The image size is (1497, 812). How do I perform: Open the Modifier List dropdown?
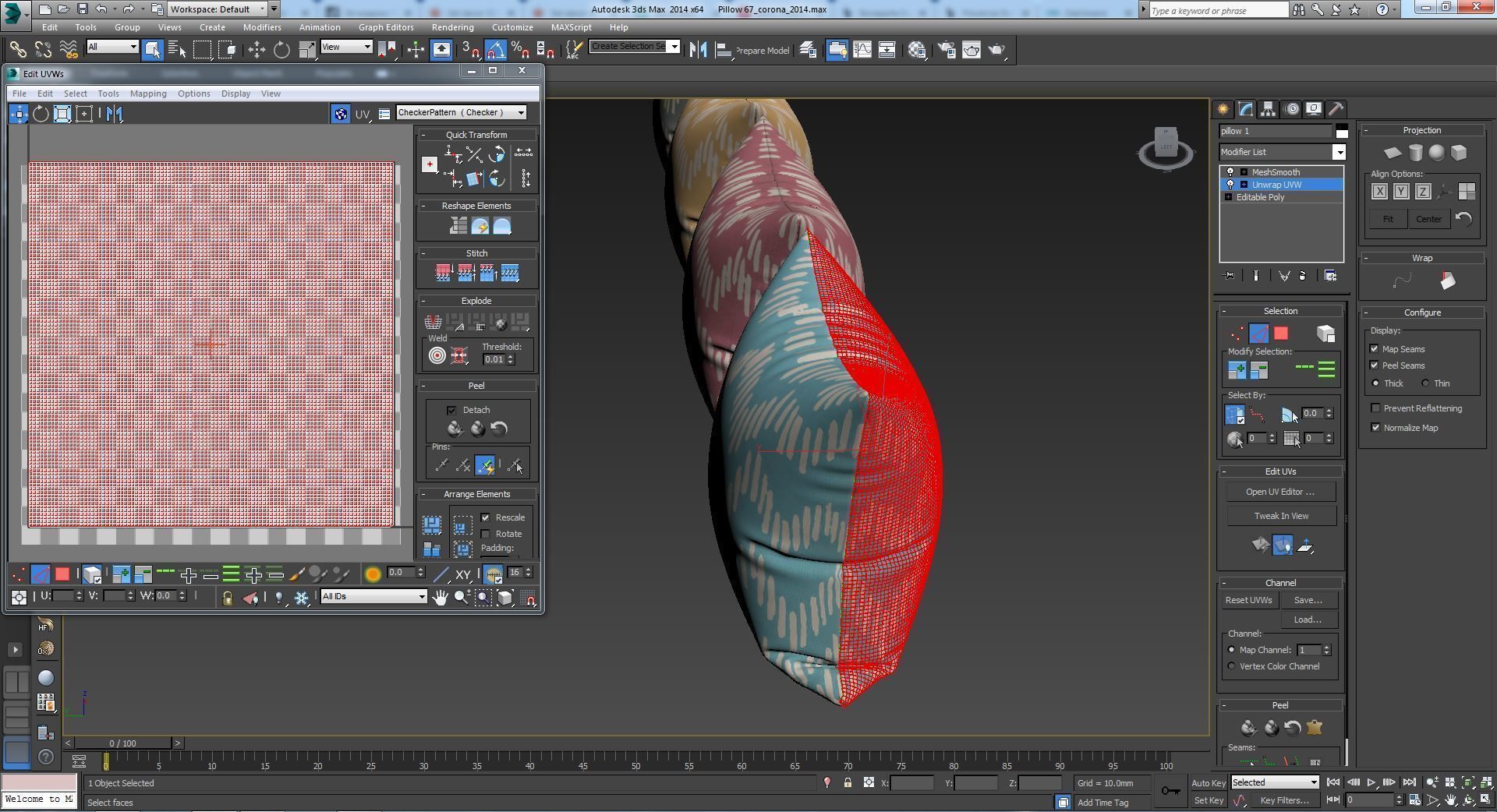coord(1282,152)
